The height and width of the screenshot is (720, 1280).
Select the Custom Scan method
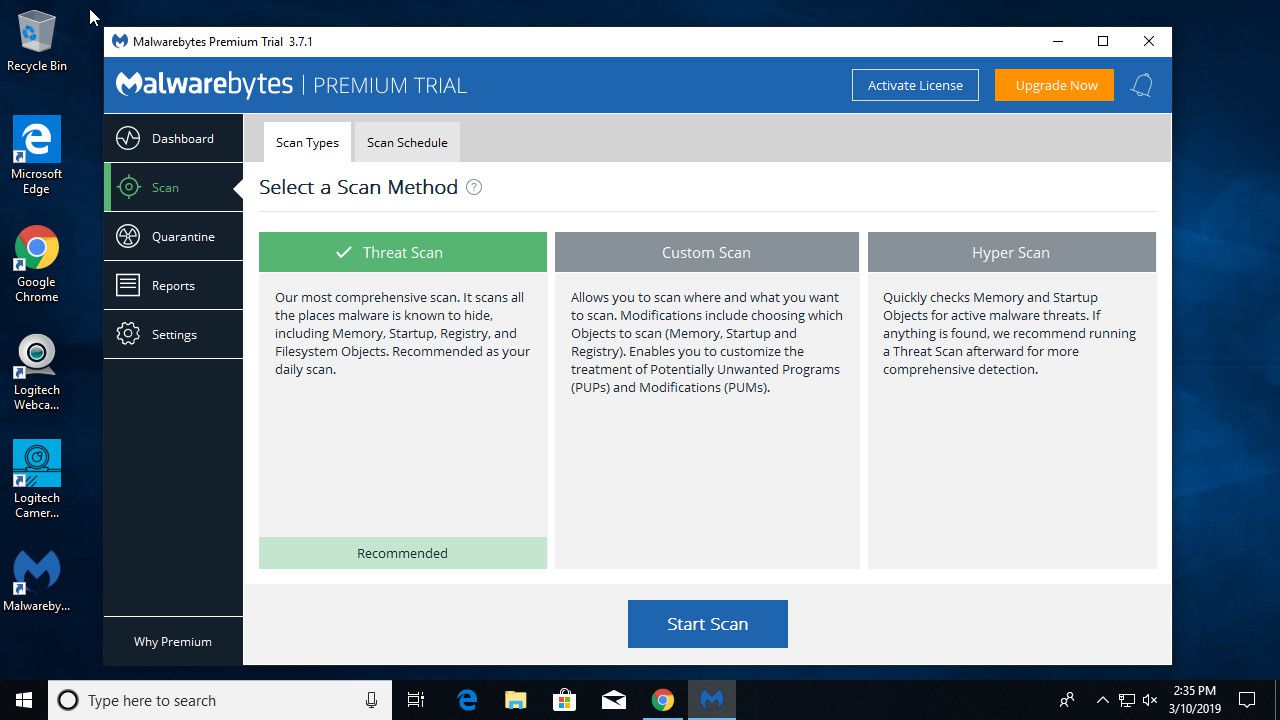pos(706,252)
